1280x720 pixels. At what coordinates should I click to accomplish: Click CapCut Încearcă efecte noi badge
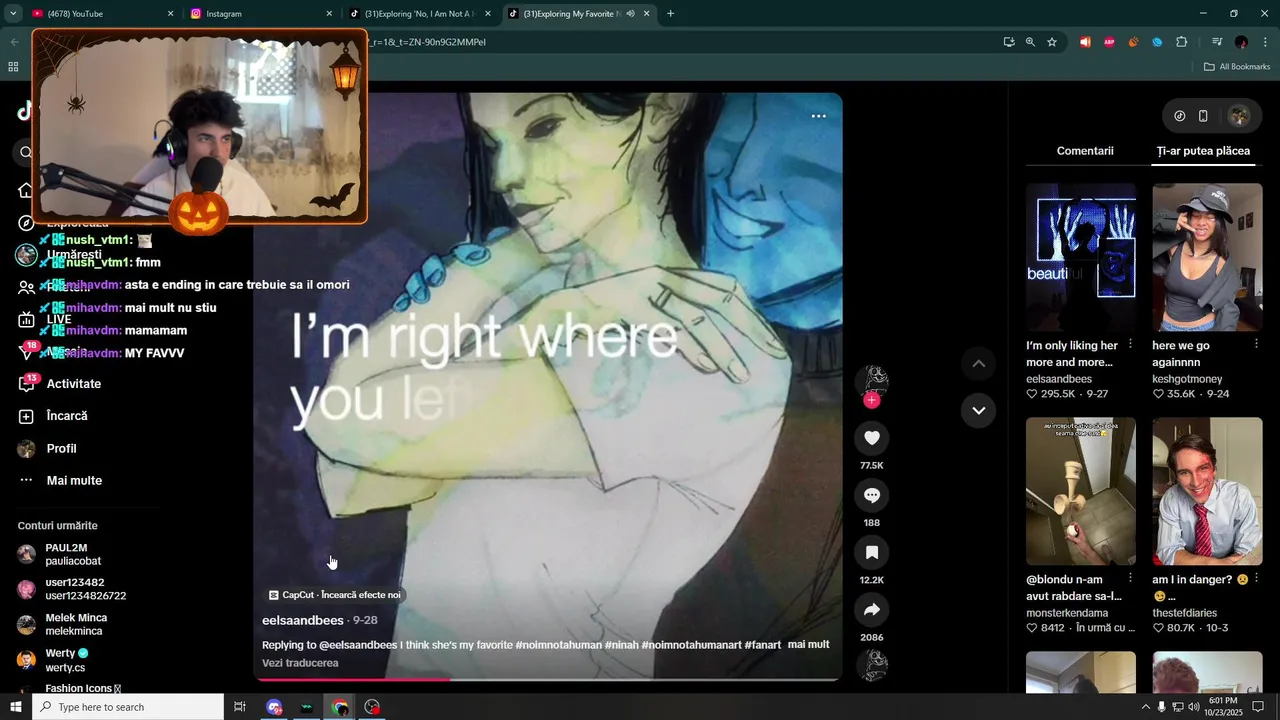click(x=334, y=595)
